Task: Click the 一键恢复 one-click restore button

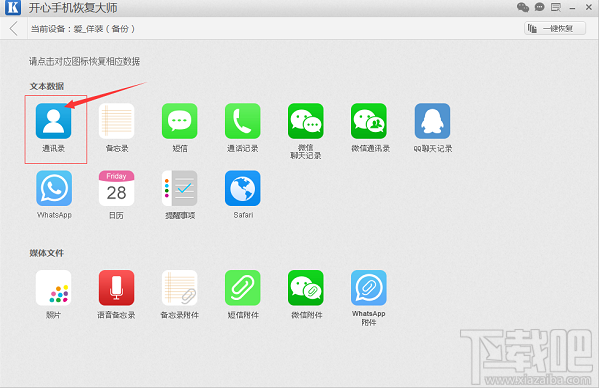Action: tap(555, 28)
